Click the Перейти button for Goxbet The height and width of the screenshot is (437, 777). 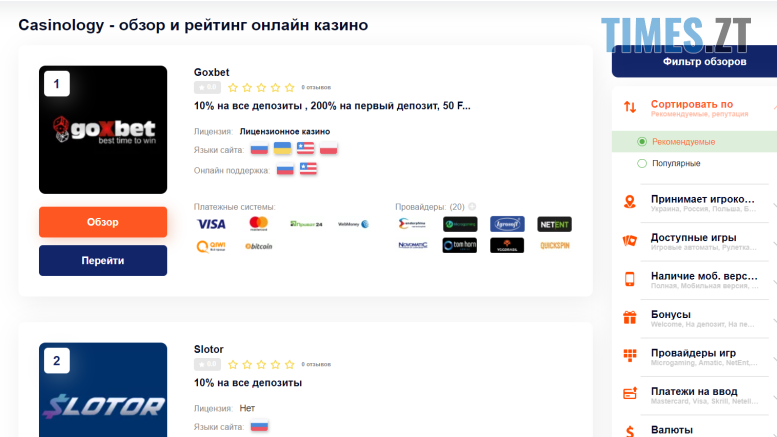[x=103, y=260]
